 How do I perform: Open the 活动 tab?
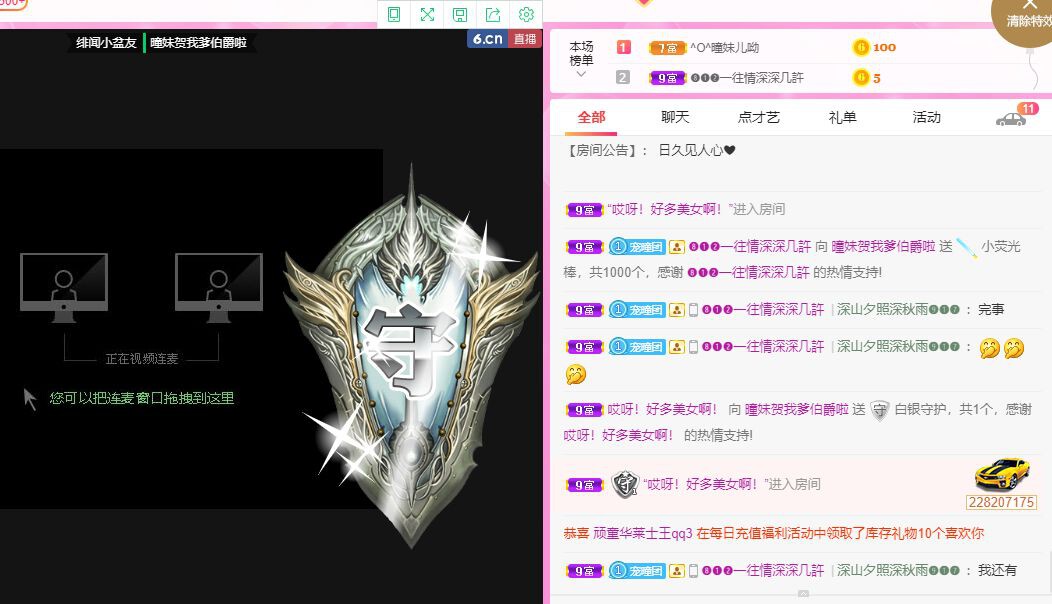(x=927, y=117)
